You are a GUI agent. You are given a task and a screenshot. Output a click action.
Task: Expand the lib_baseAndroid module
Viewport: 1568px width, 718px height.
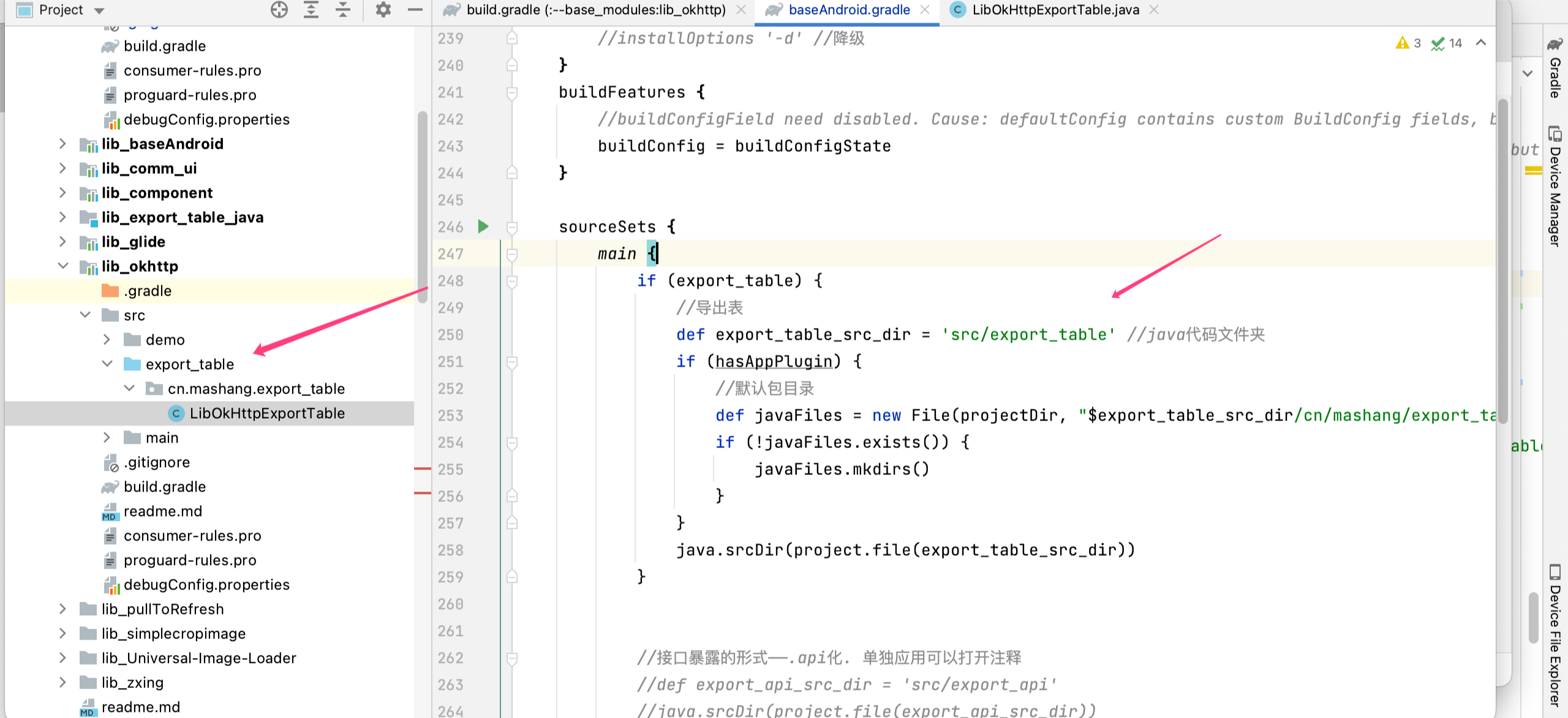(62, 144)
